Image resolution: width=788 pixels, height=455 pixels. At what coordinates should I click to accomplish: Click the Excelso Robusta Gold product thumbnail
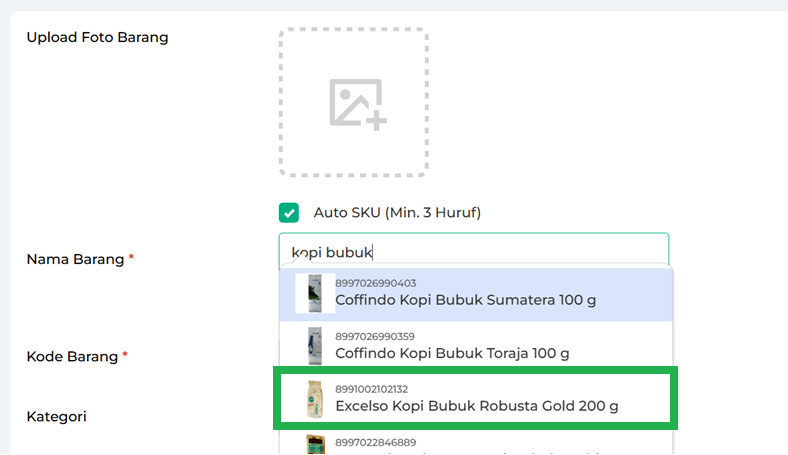[x=315, y=398]
